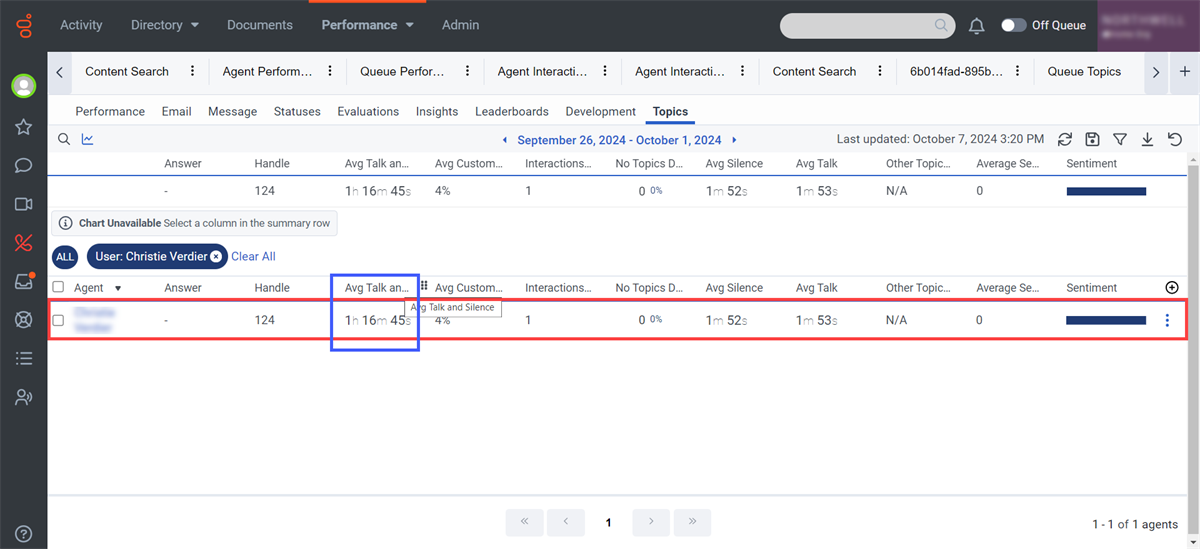Select the Avg Silence column header in agent table
The height and width of the screenshot is (549, 1200).
pyautogui.click(x=734, y=288)
